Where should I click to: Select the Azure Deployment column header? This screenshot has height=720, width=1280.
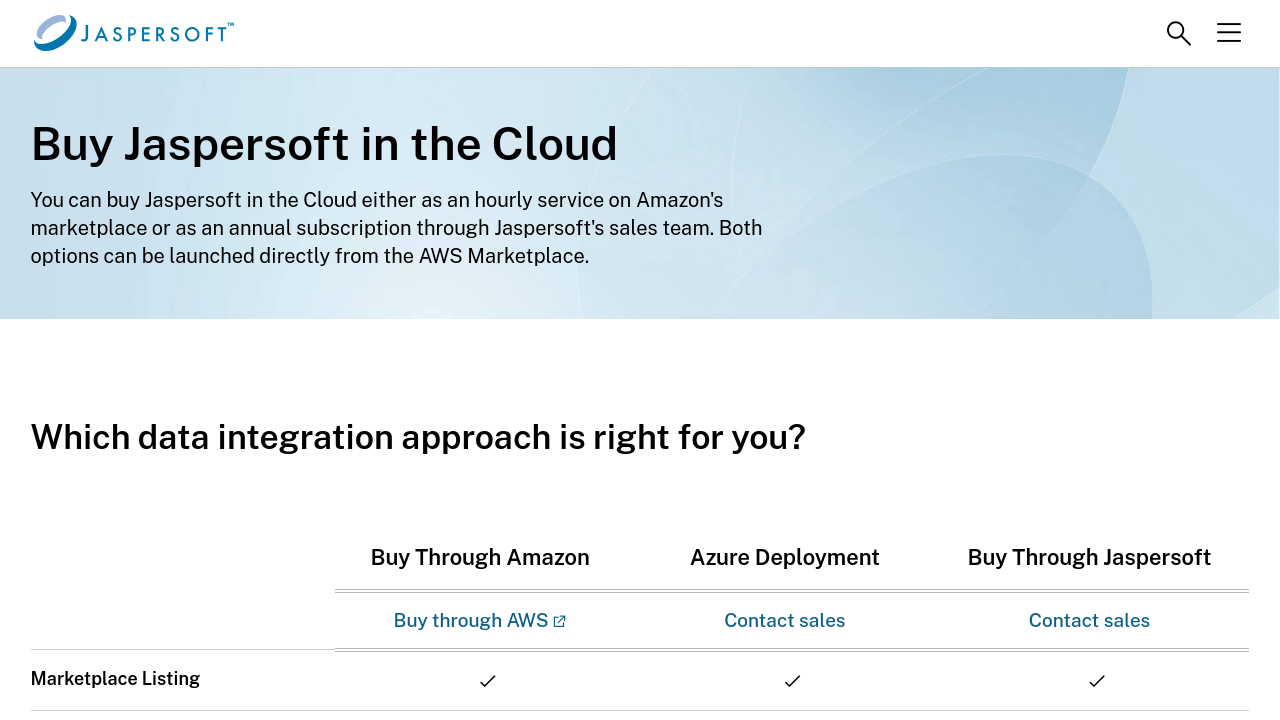click(x=784, y=557)
